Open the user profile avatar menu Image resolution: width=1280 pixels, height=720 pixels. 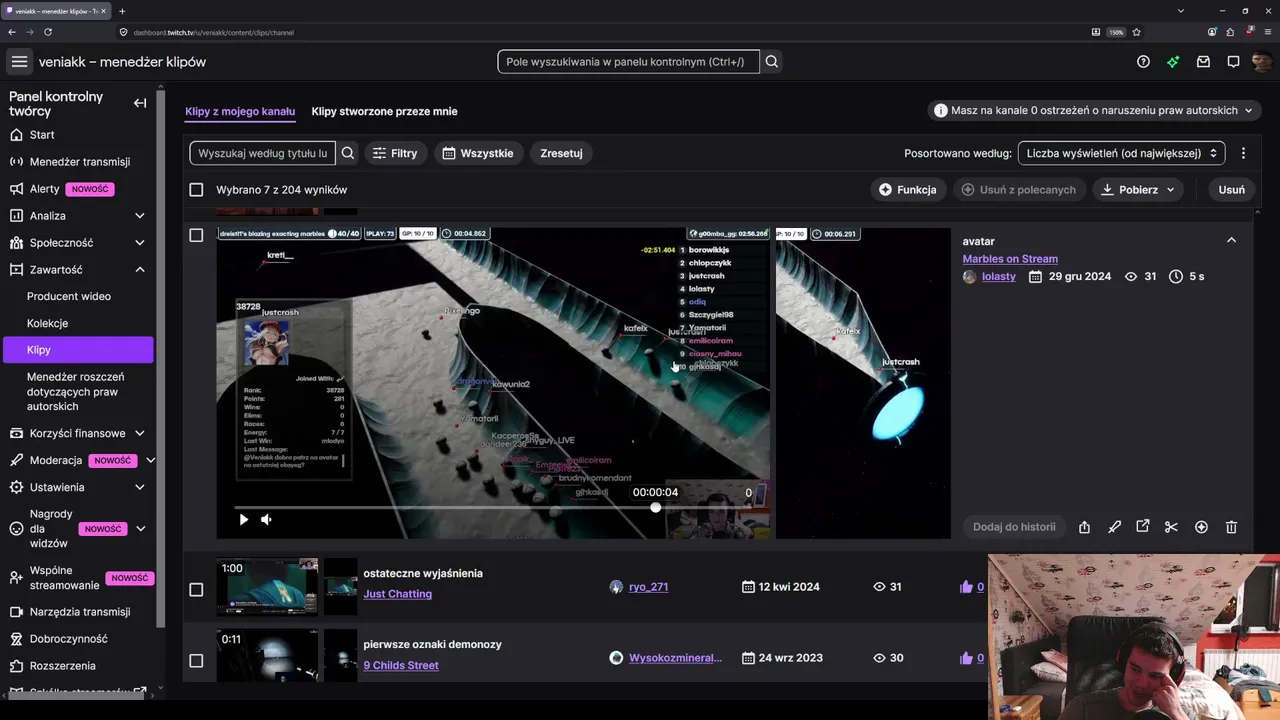click(x=1262, y=62)
